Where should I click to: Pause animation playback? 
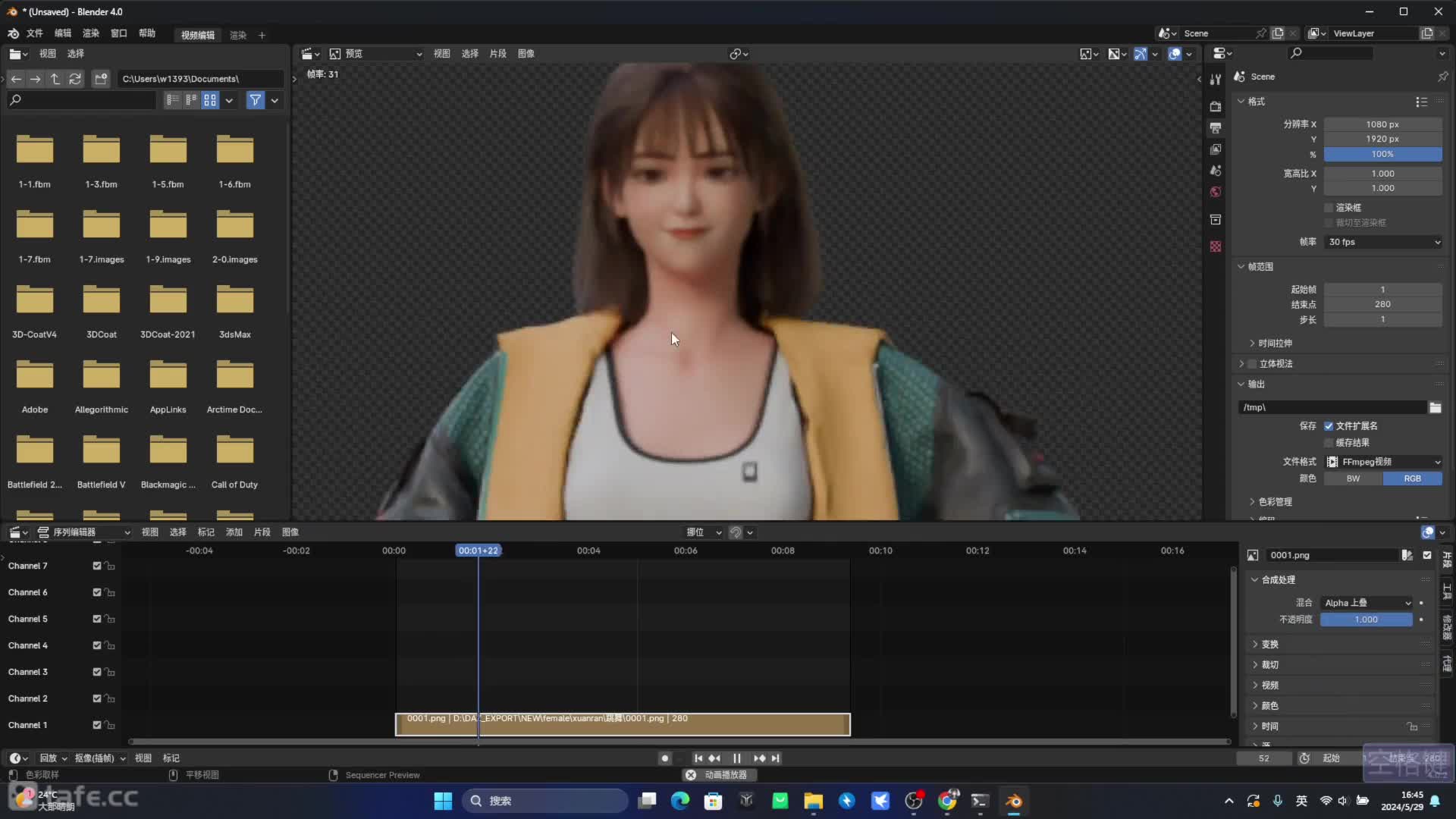click(x=736, y=758)
